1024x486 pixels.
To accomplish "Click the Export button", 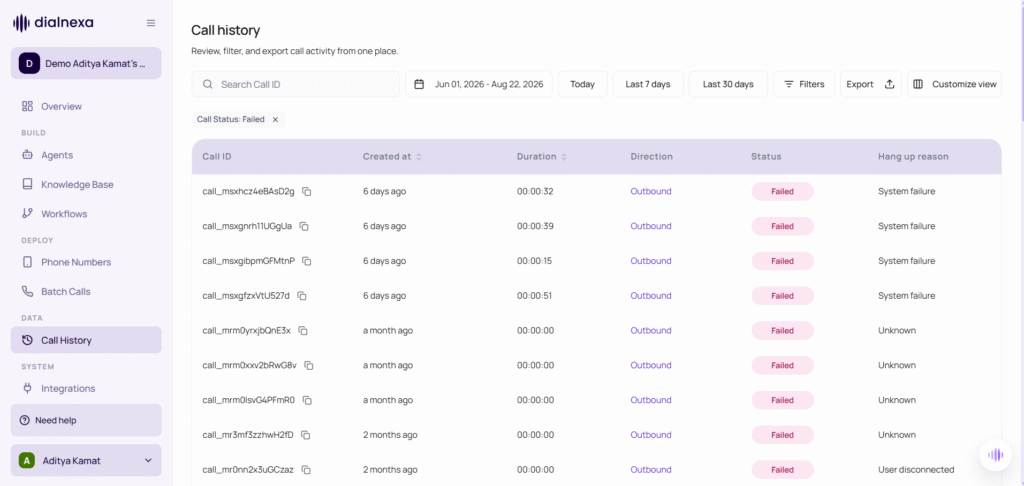I will click(x=871, y=84).
